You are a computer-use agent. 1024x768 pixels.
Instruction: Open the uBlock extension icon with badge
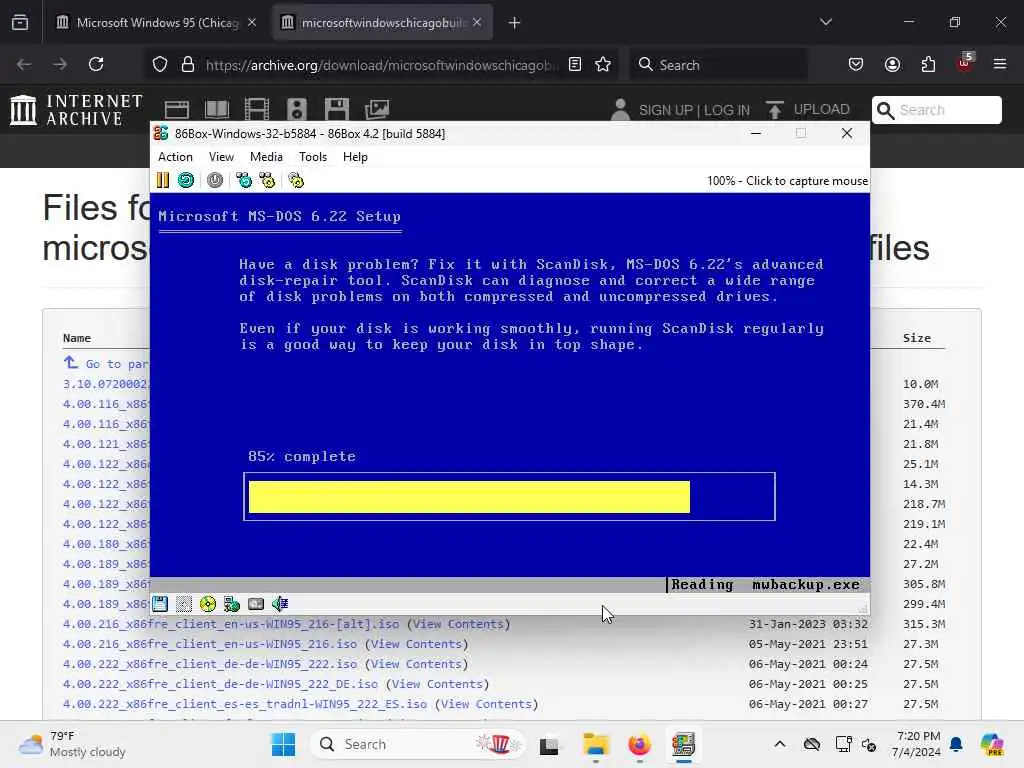(x=965, y=63)
